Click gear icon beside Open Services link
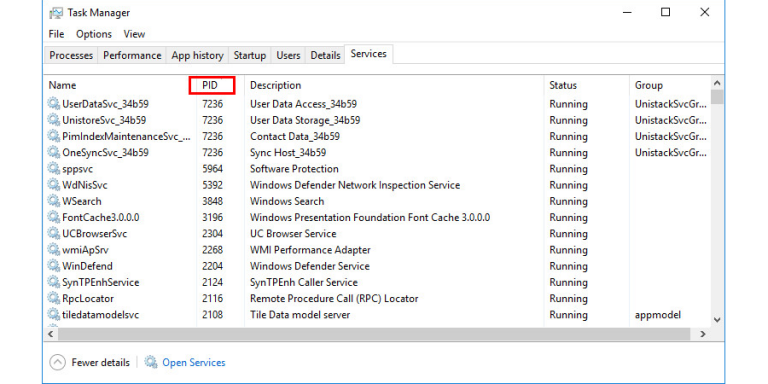Image resolution: width=768 pixels, height=384 pixels. [151, 362]
